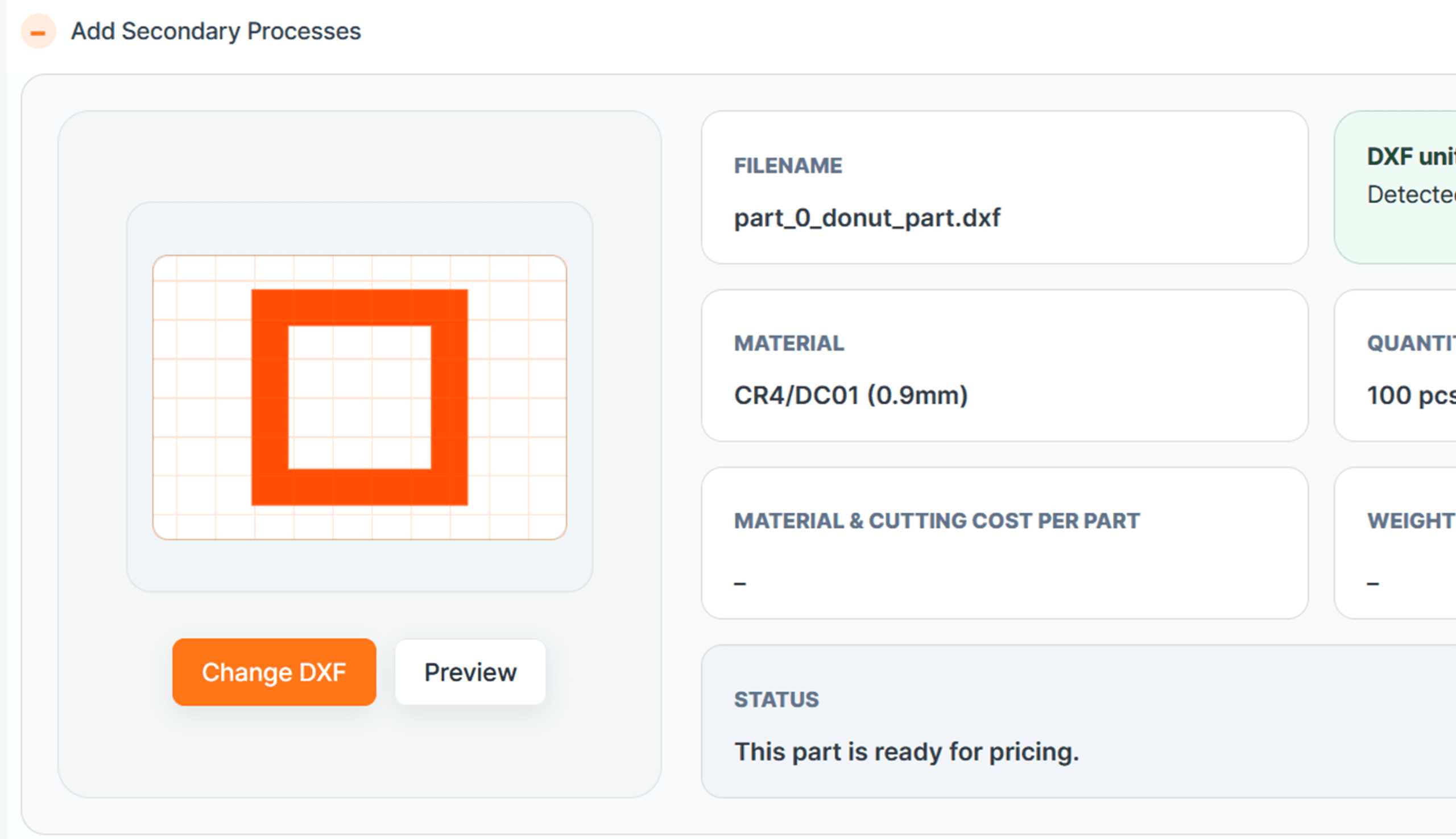The width and height of the screenshot is (1456, 839).
Task: Click the orange minus circle icon
Action: pos(38,32)
